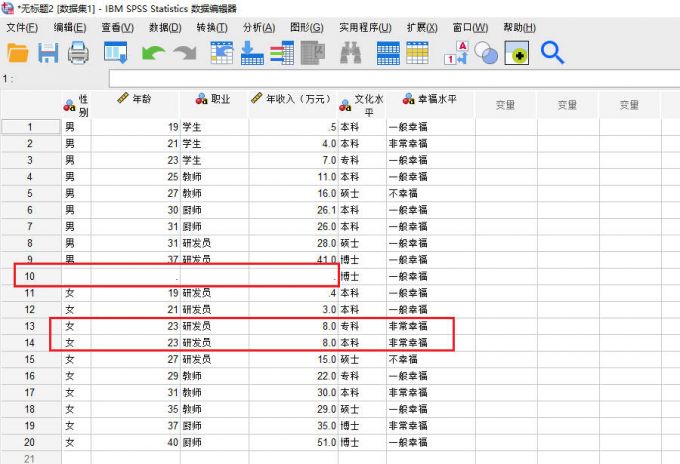Select row header 1
The image size is (680, 464).
pos(30,127)
